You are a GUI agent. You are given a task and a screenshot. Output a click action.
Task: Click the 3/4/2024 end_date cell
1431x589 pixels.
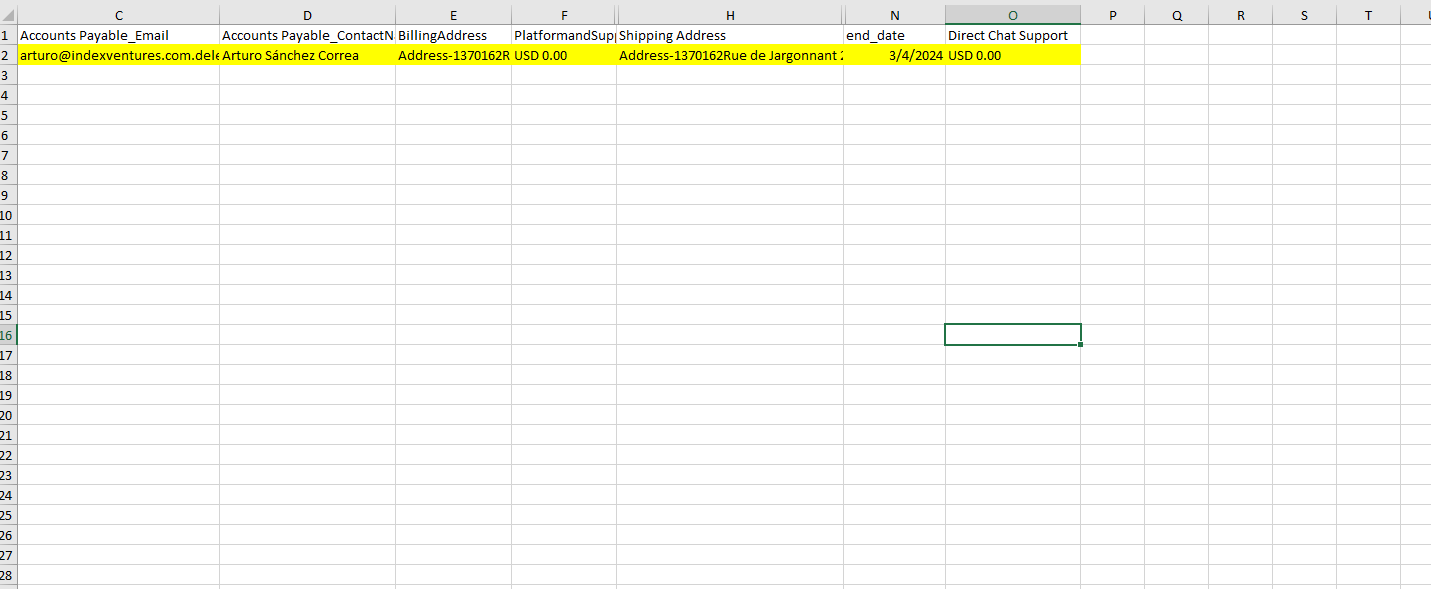click(x=895, y=55)
